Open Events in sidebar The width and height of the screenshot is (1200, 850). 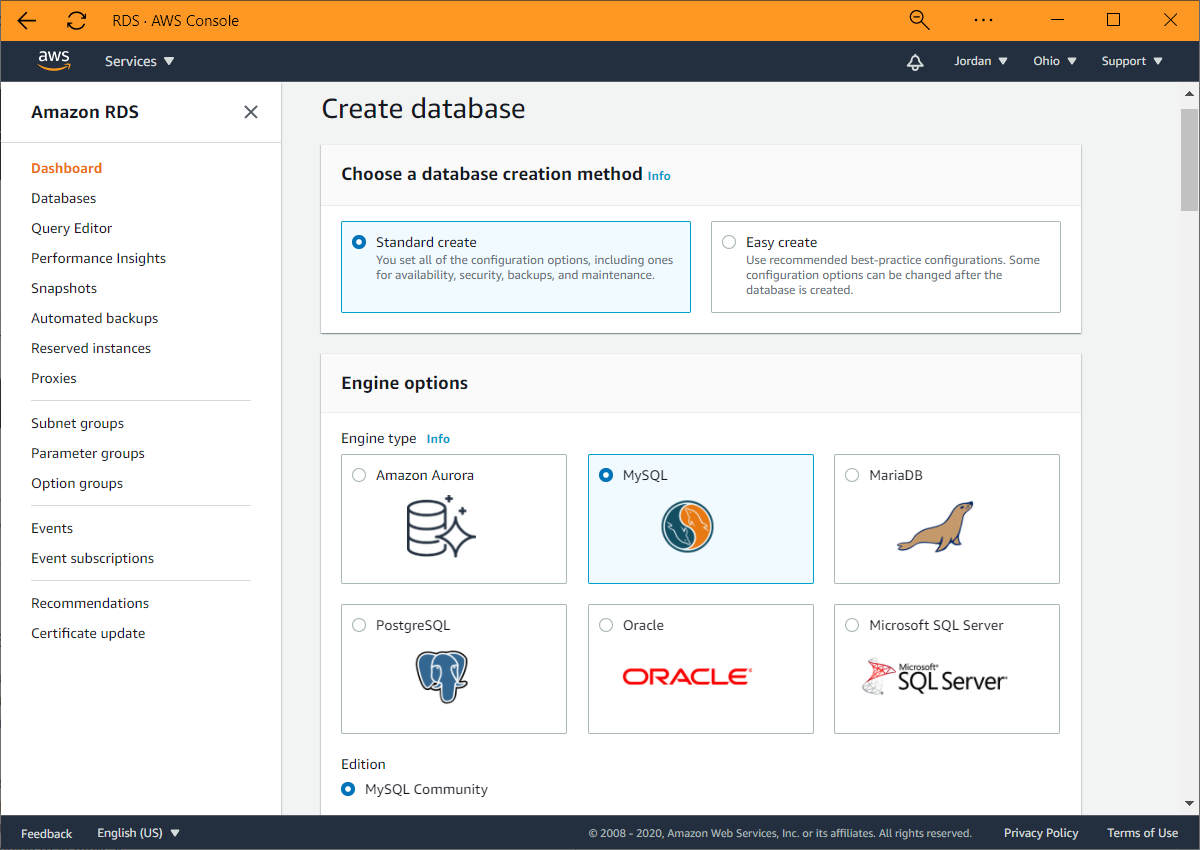point(52,528)
